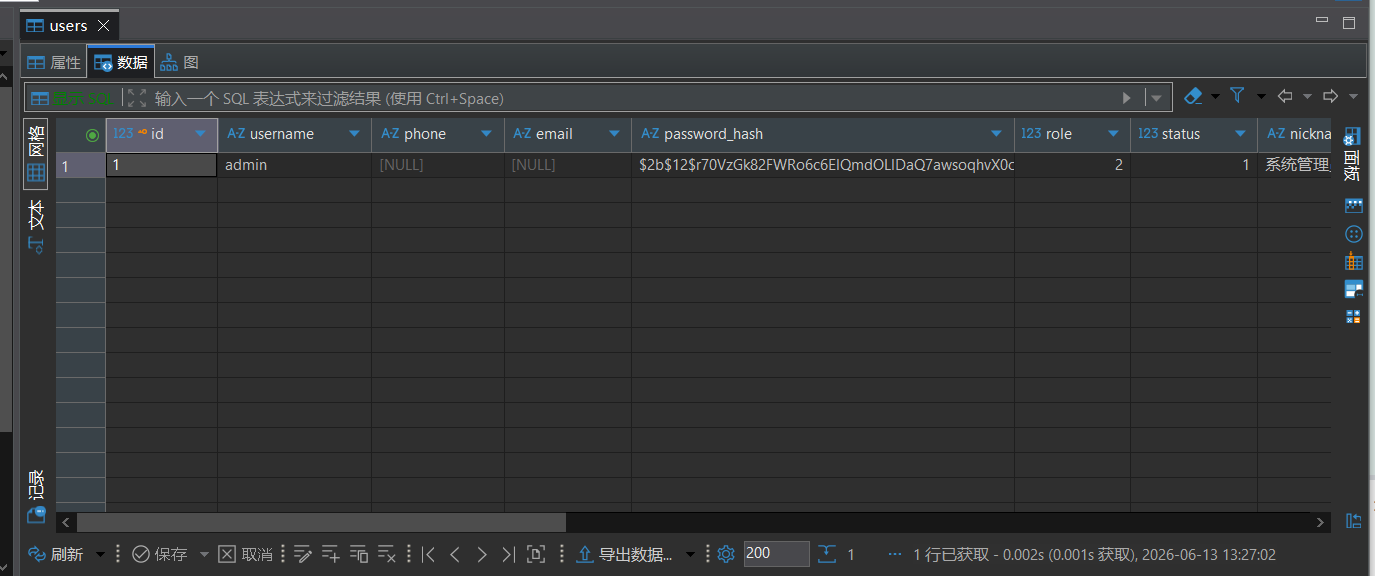The width and height of the screenshot is (1375, 576).
Task: Open custom filter settings with the funnel icon
Action: [x=1238, y=96]
